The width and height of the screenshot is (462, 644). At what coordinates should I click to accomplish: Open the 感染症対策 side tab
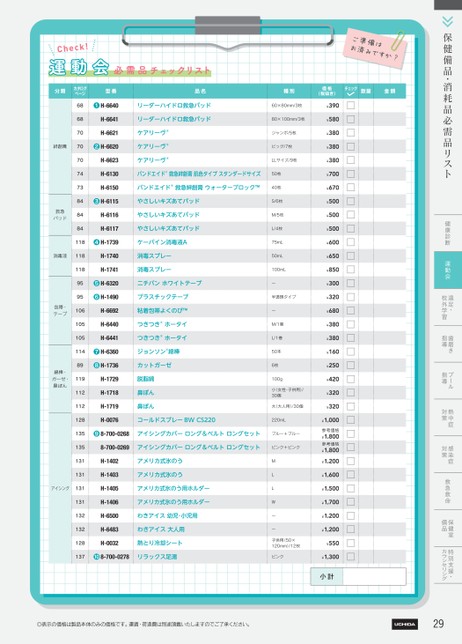pos(448,454)
